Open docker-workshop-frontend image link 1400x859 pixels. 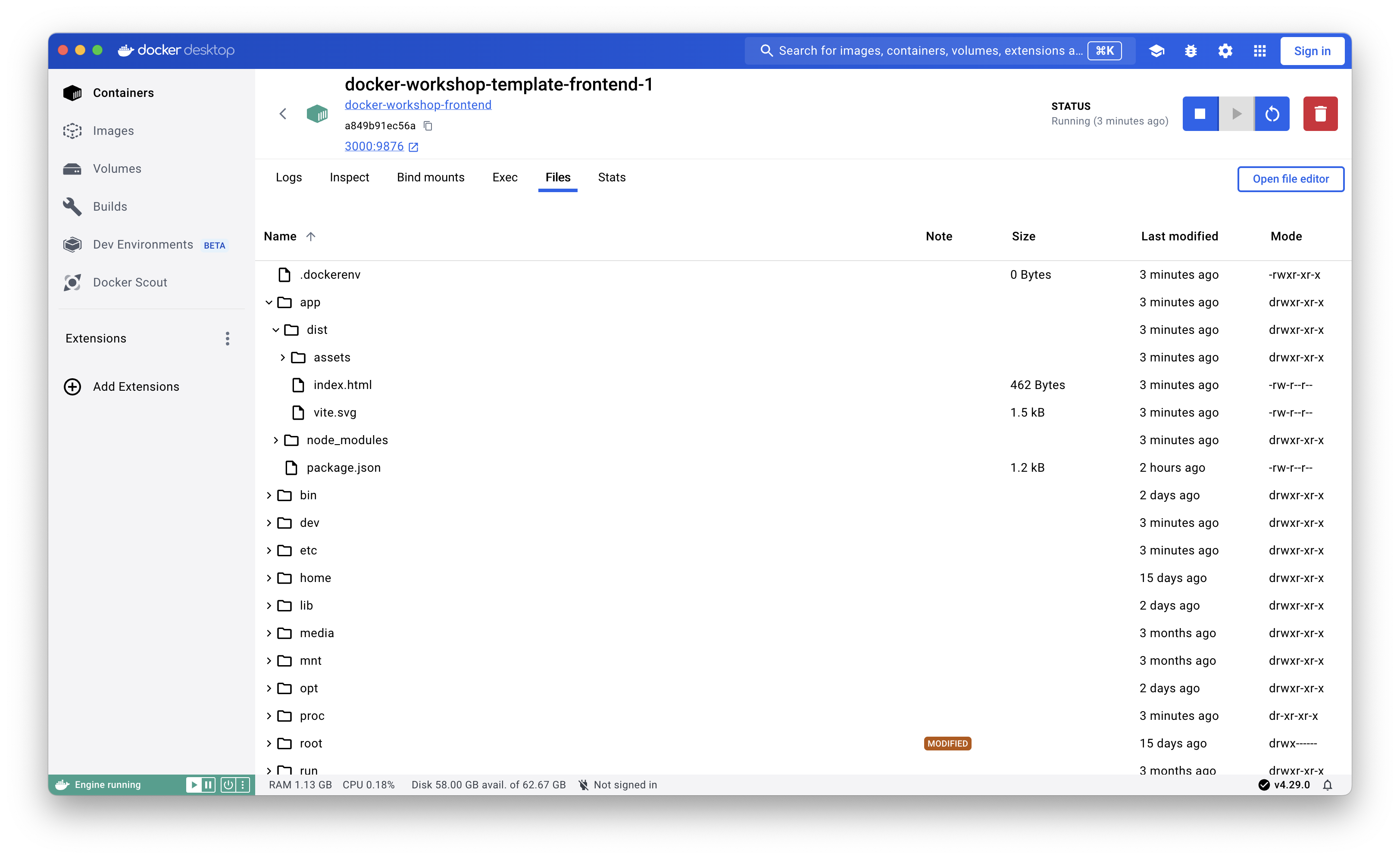pos(418,105)
